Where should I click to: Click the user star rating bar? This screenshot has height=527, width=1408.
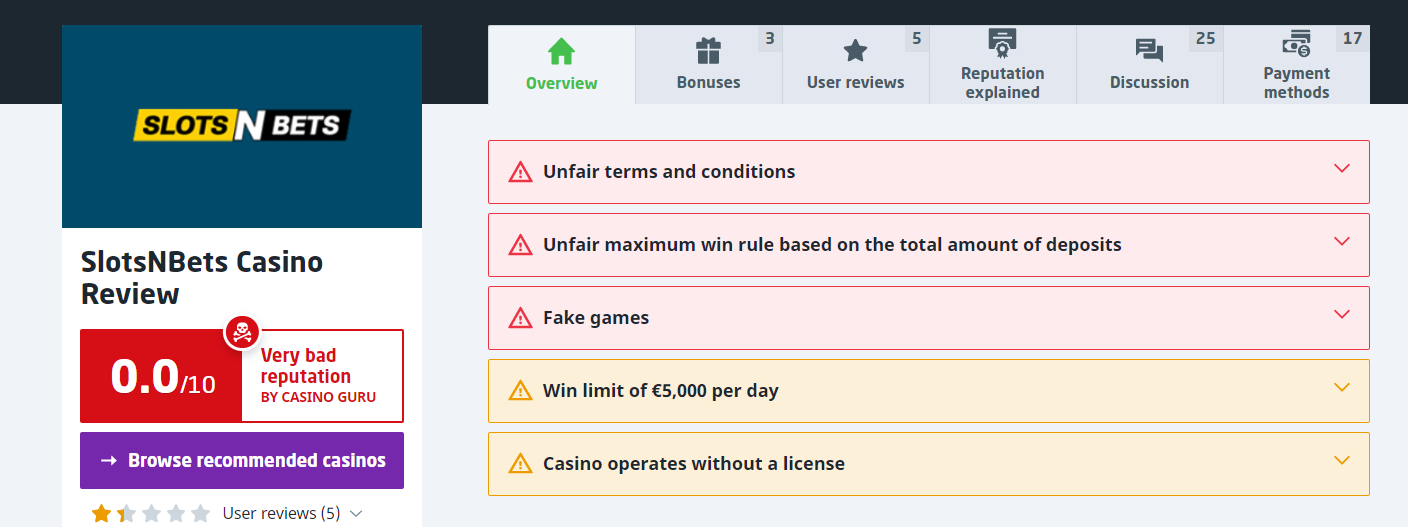pyautogui.click(x=151, y=514)
